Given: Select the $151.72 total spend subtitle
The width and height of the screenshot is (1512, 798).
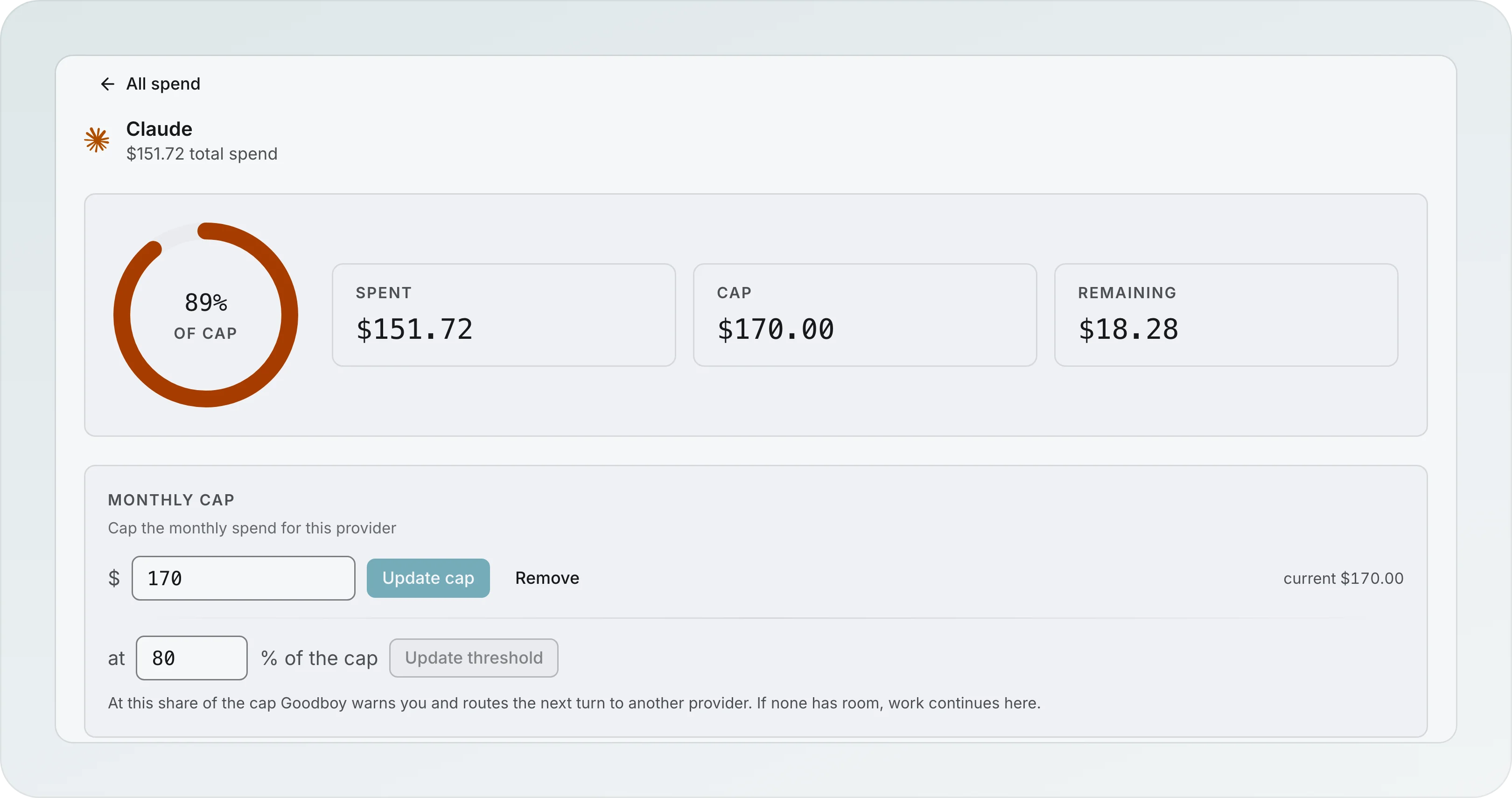Looking at the screenshot, I should [202, 154].
